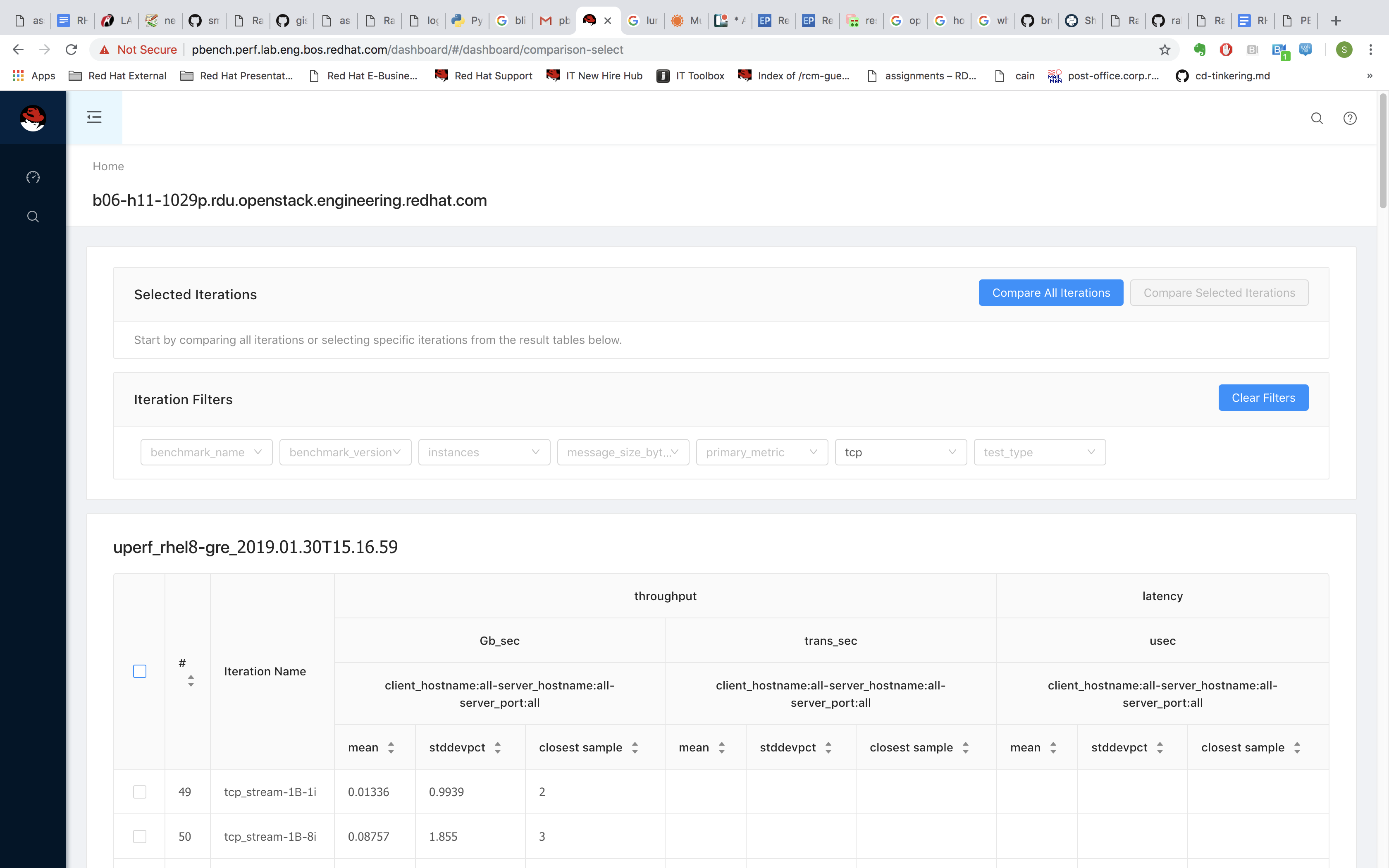Select the search icon in the left sidebar
This screenshot has width=1389, height=868.
click(x=33, y=217)
